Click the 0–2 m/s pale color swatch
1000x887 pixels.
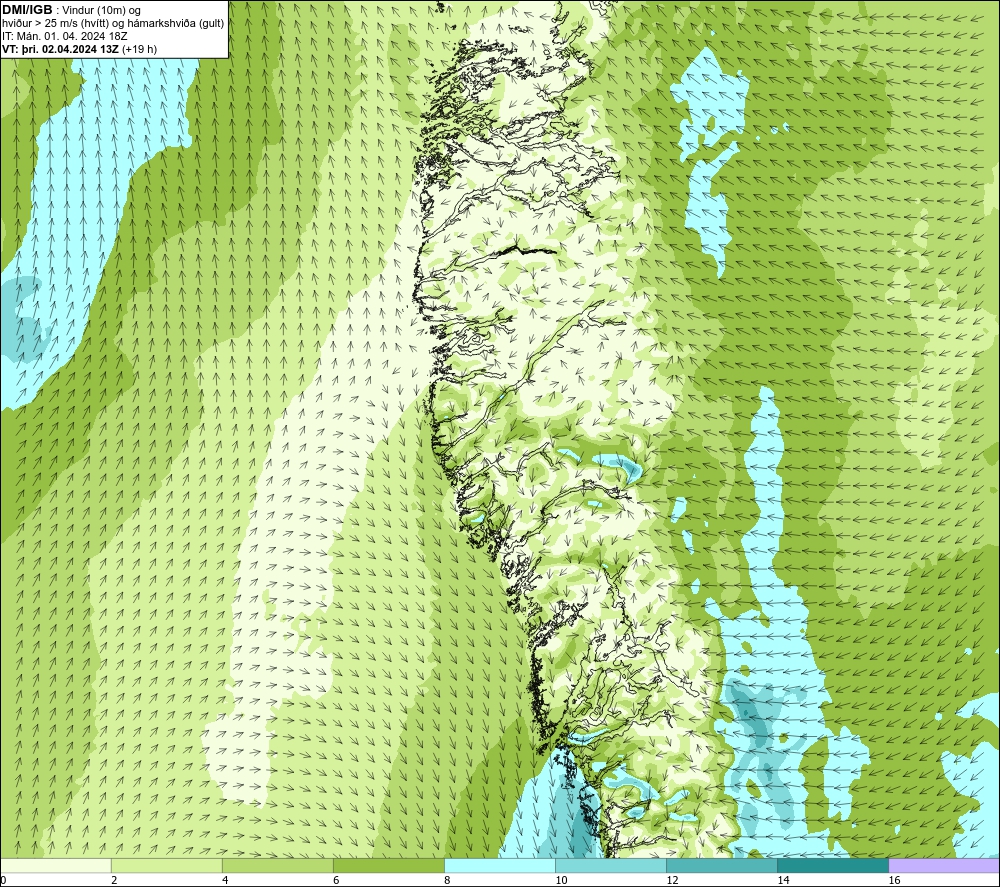[x=56, y=865]
